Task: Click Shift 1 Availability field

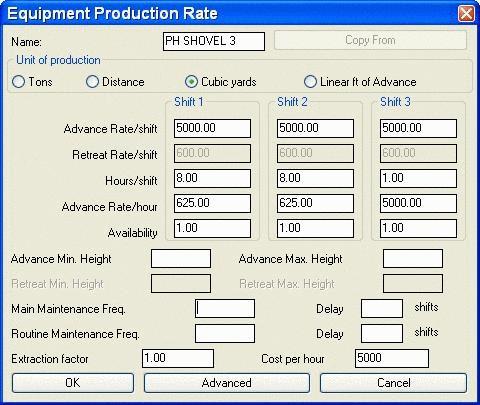Action: point(212,228)
